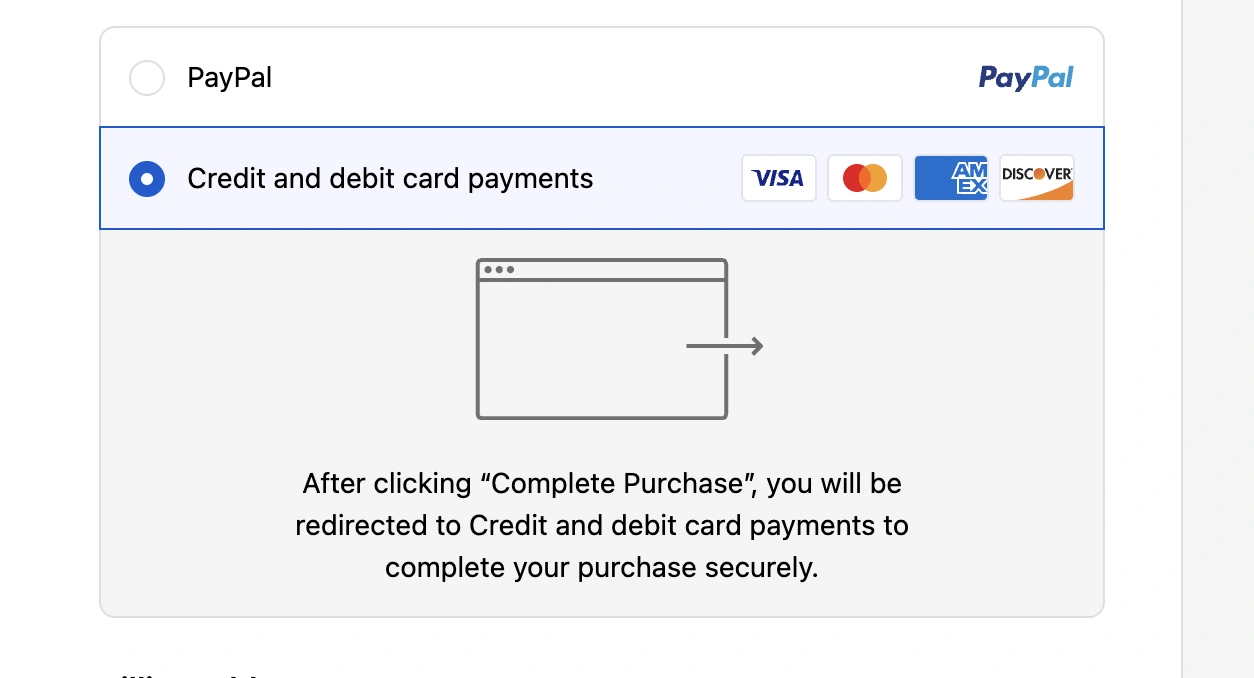
Task: Click the American Express card icon
Action: pos(950,178)
